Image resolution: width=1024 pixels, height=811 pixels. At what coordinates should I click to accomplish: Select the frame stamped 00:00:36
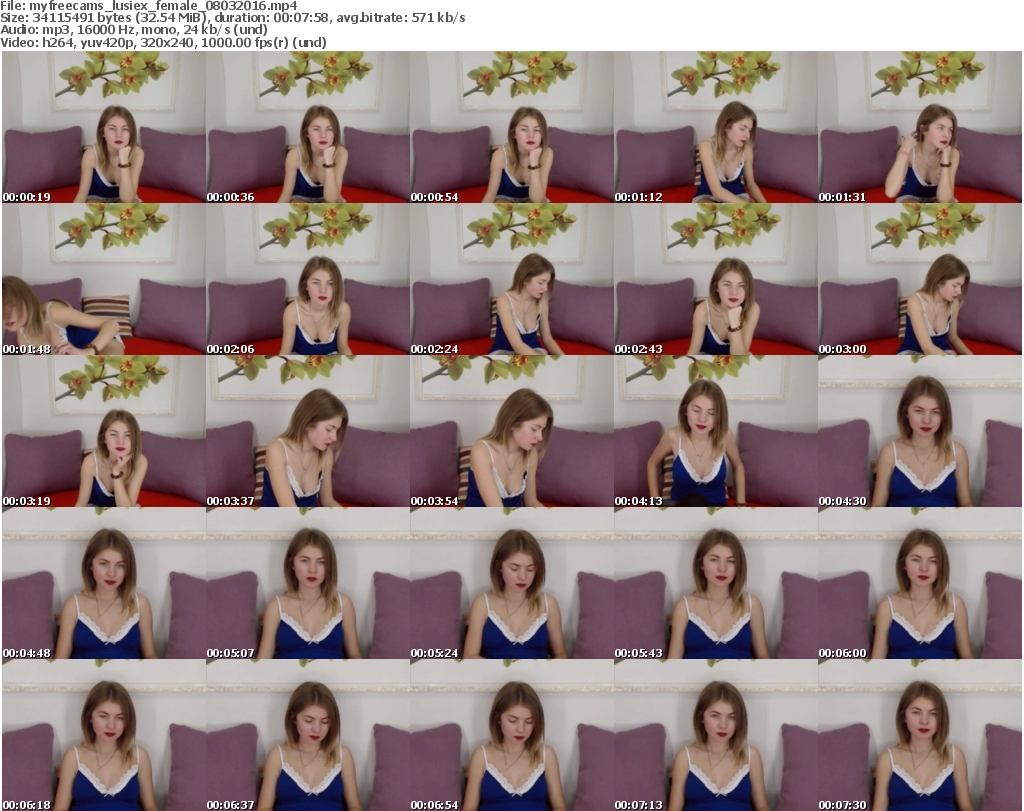tap(308, 127)
